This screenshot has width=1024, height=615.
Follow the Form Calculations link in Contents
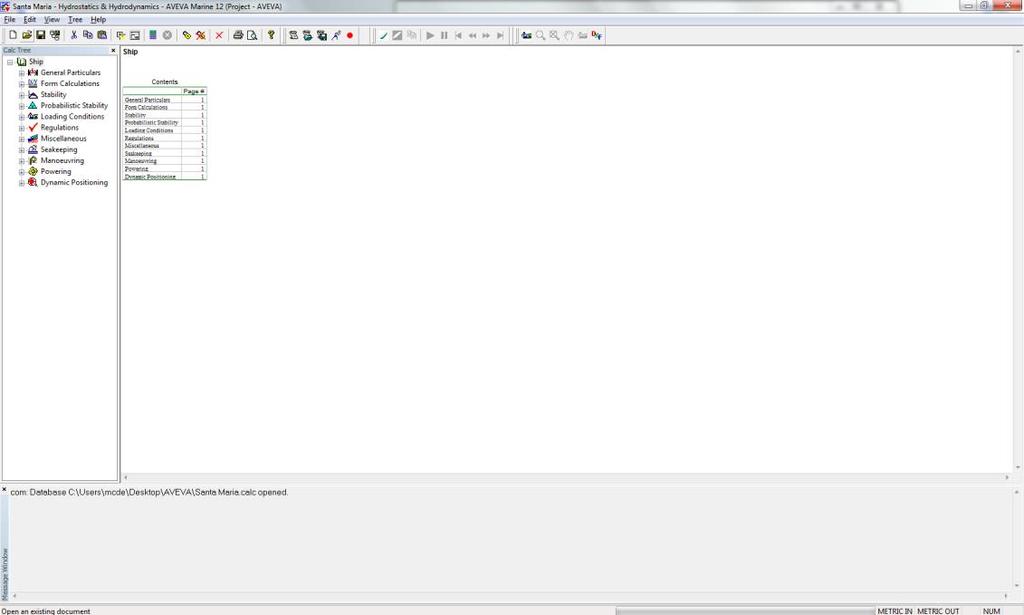click(146, 107)
